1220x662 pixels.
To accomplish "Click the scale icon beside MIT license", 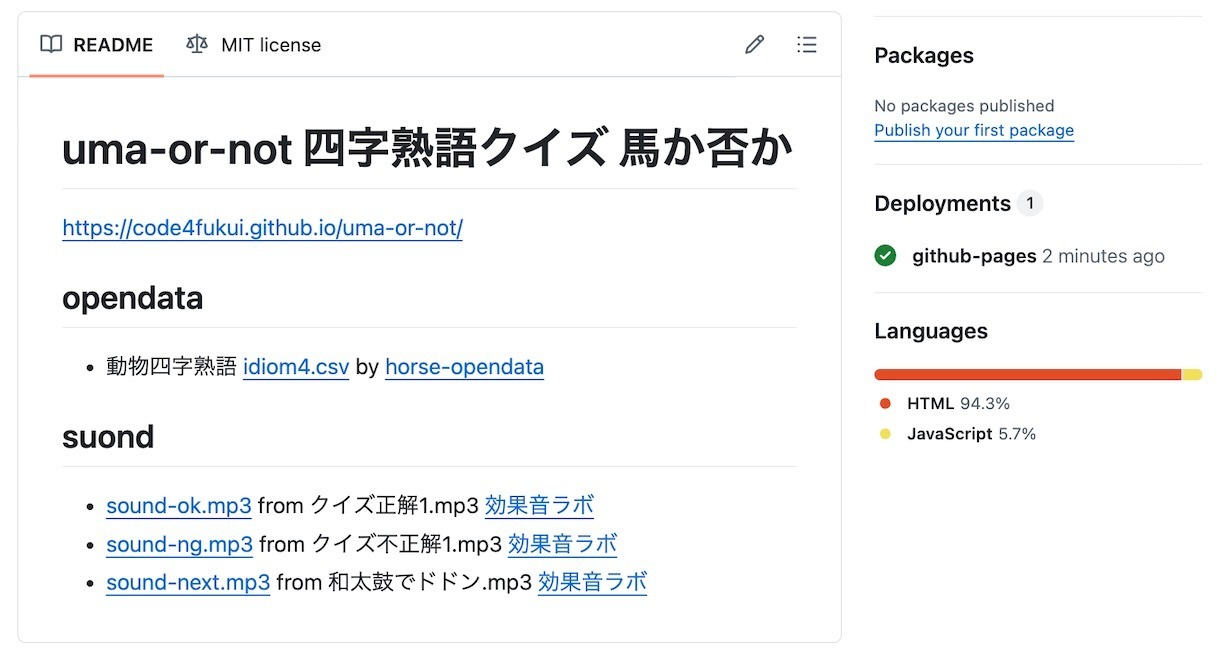I will tap(197, 45).
